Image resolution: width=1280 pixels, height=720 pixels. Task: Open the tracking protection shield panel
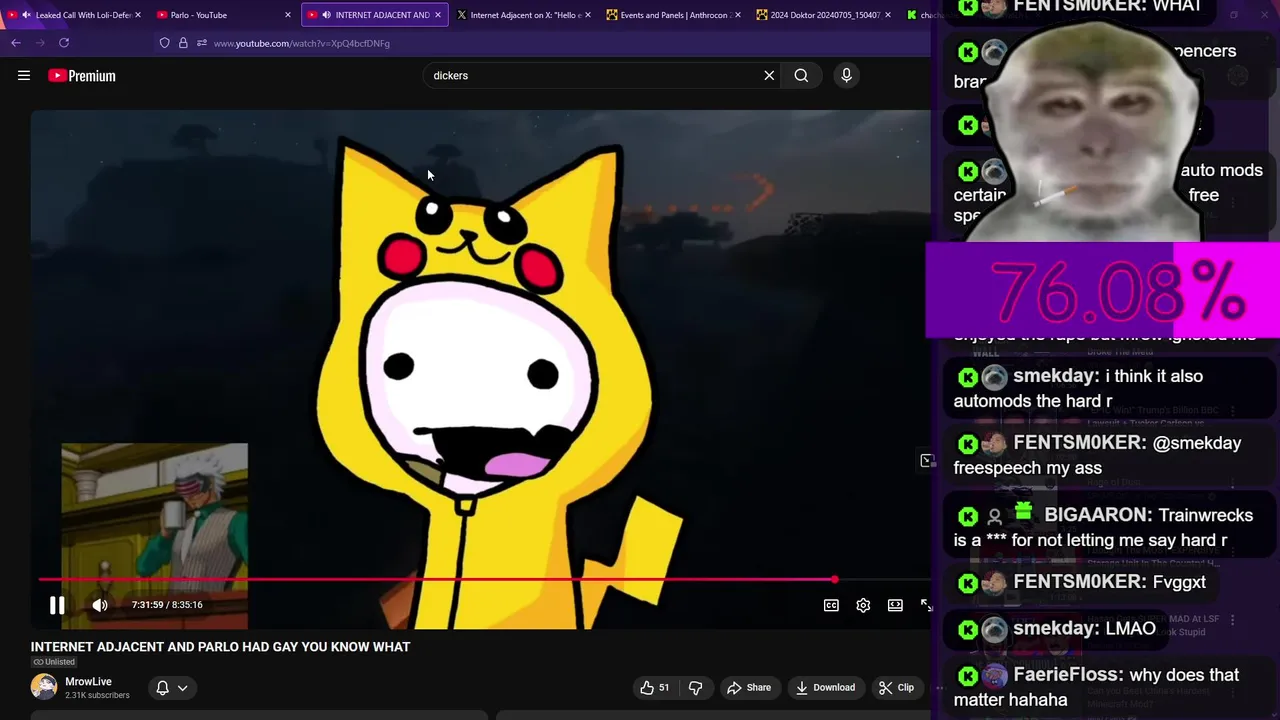[x=164, y=43]
